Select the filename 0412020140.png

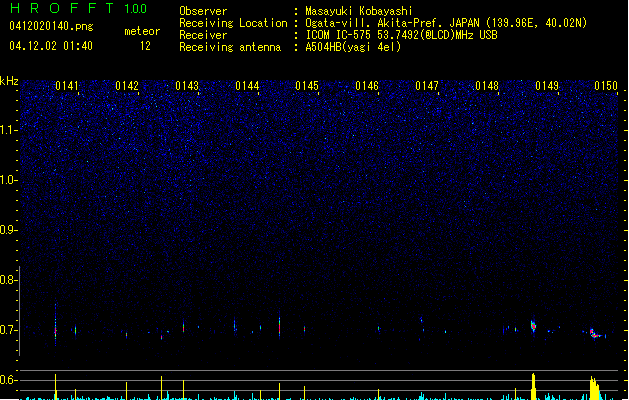click(x=51, y=26)
